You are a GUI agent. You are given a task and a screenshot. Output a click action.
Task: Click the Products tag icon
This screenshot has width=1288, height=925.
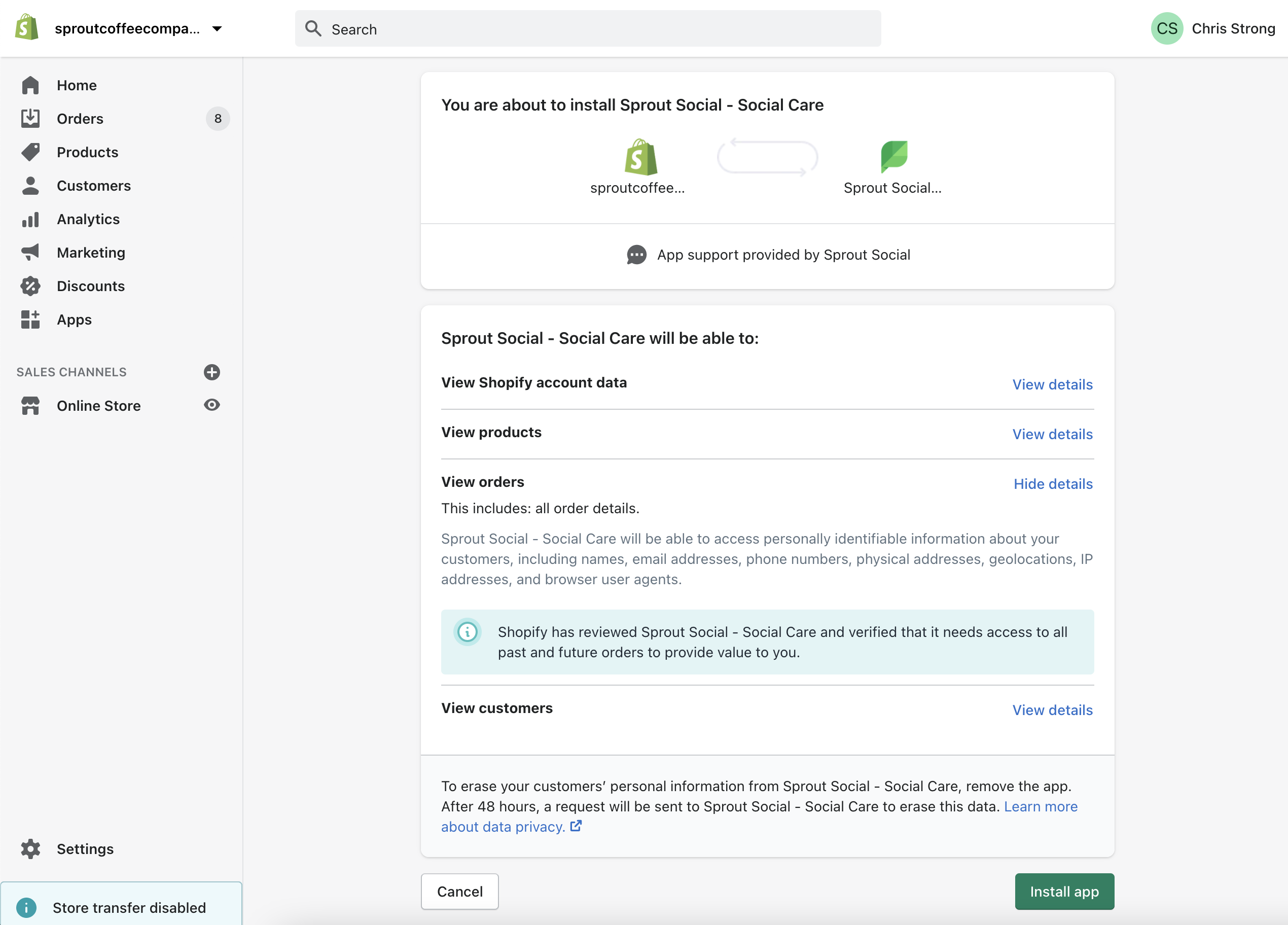coord(30,152)
